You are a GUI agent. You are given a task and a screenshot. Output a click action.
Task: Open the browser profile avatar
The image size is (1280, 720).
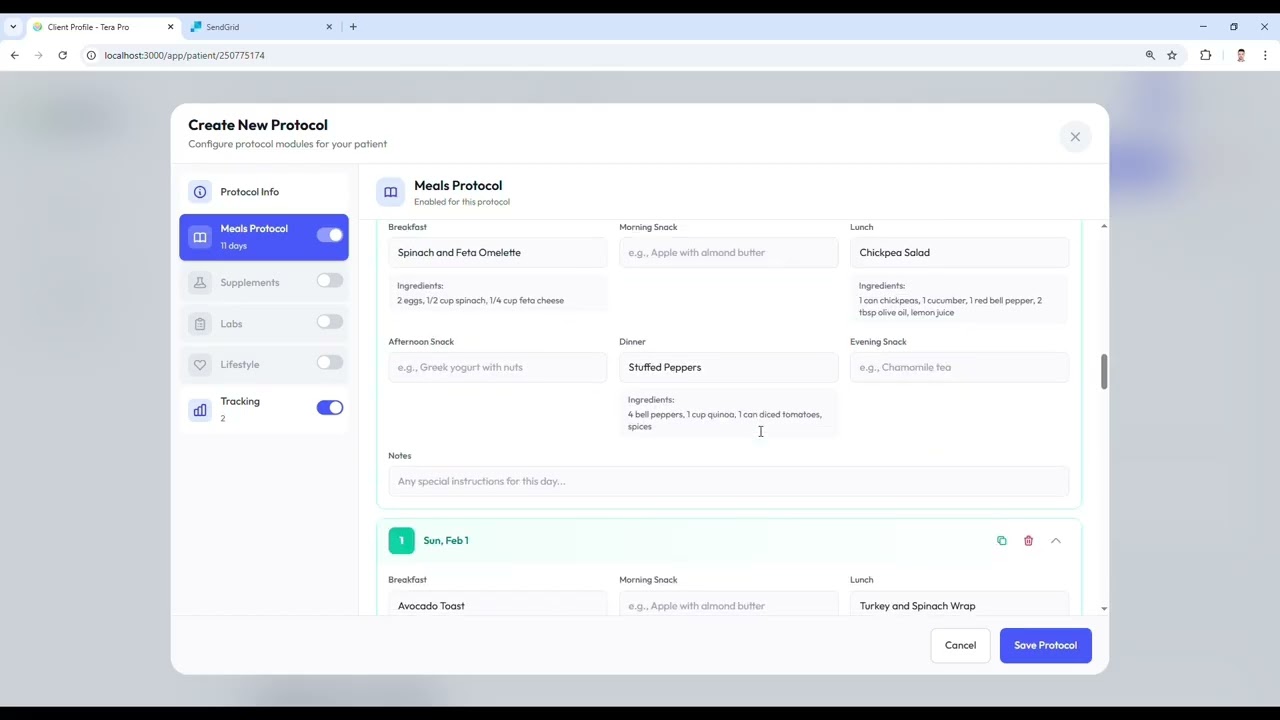[1241, 55]
